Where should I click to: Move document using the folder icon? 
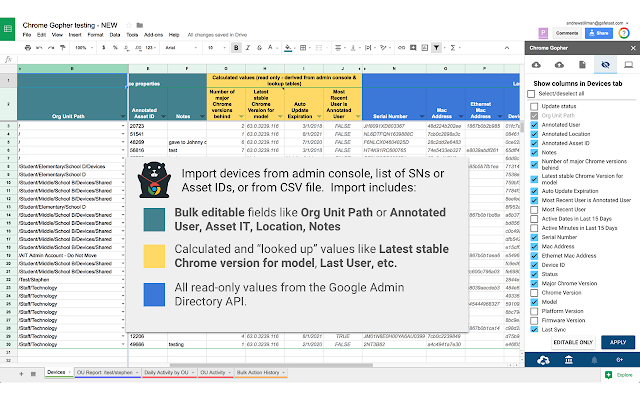140,25
